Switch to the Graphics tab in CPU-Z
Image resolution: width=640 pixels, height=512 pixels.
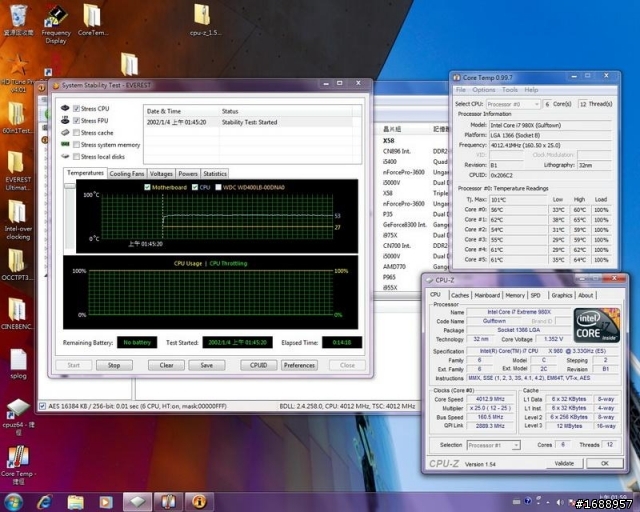click(562, 295)
